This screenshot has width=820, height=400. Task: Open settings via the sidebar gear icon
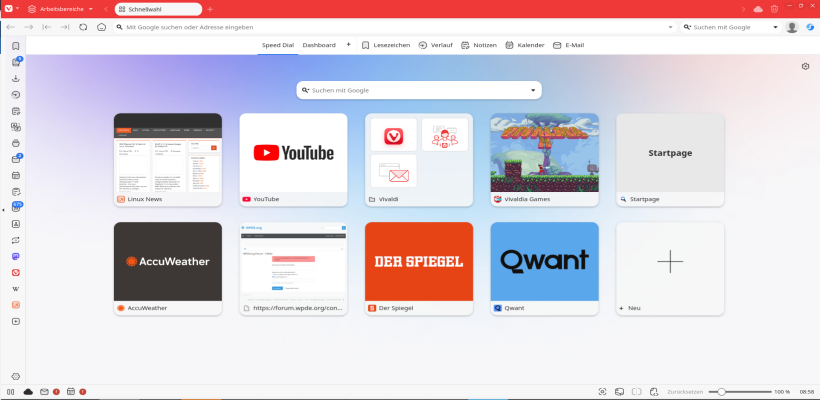pos(15,376)
